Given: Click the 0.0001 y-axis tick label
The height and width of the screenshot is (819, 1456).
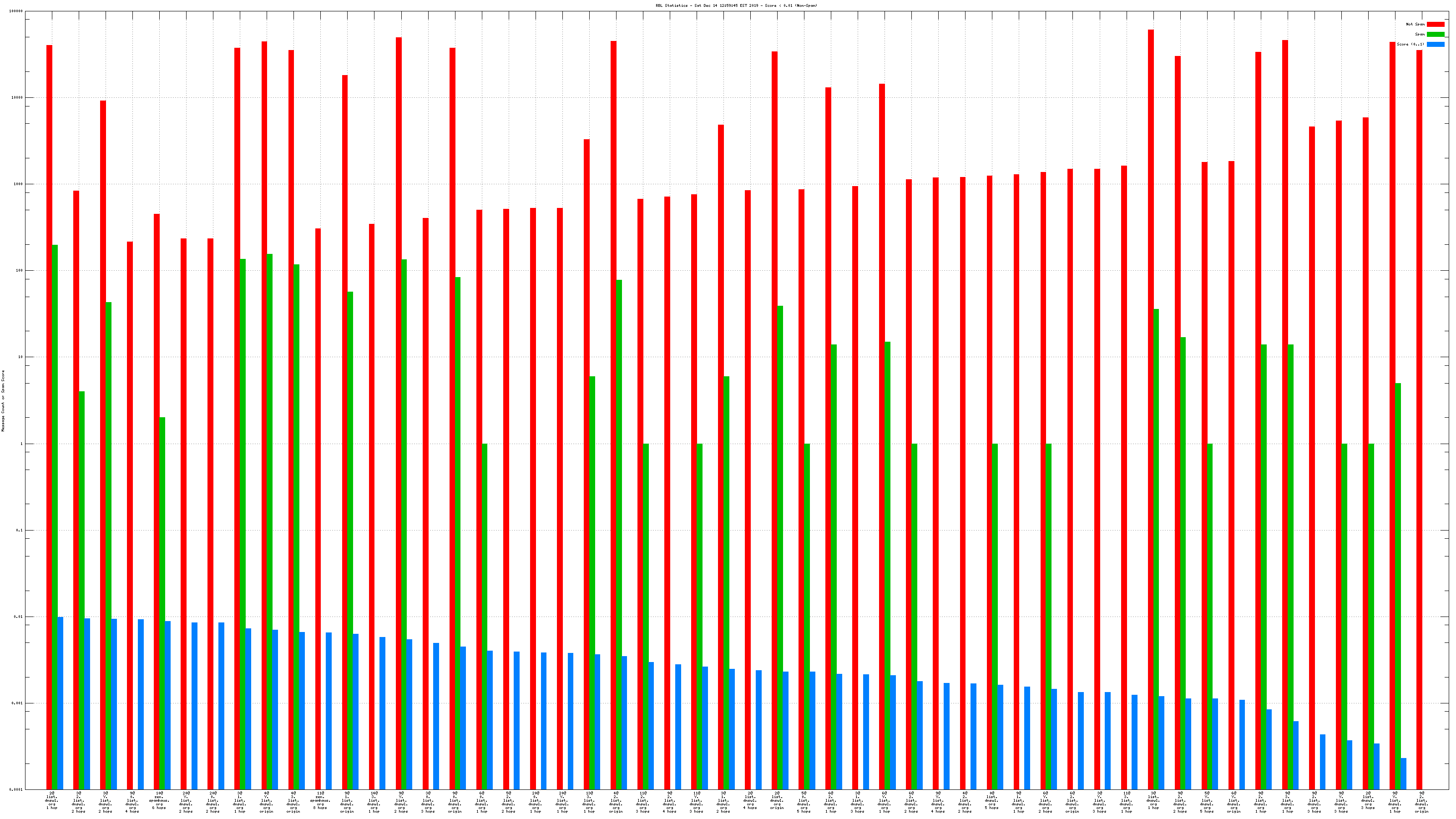Looking at the screenshot, I should click(x=16, y=789).
